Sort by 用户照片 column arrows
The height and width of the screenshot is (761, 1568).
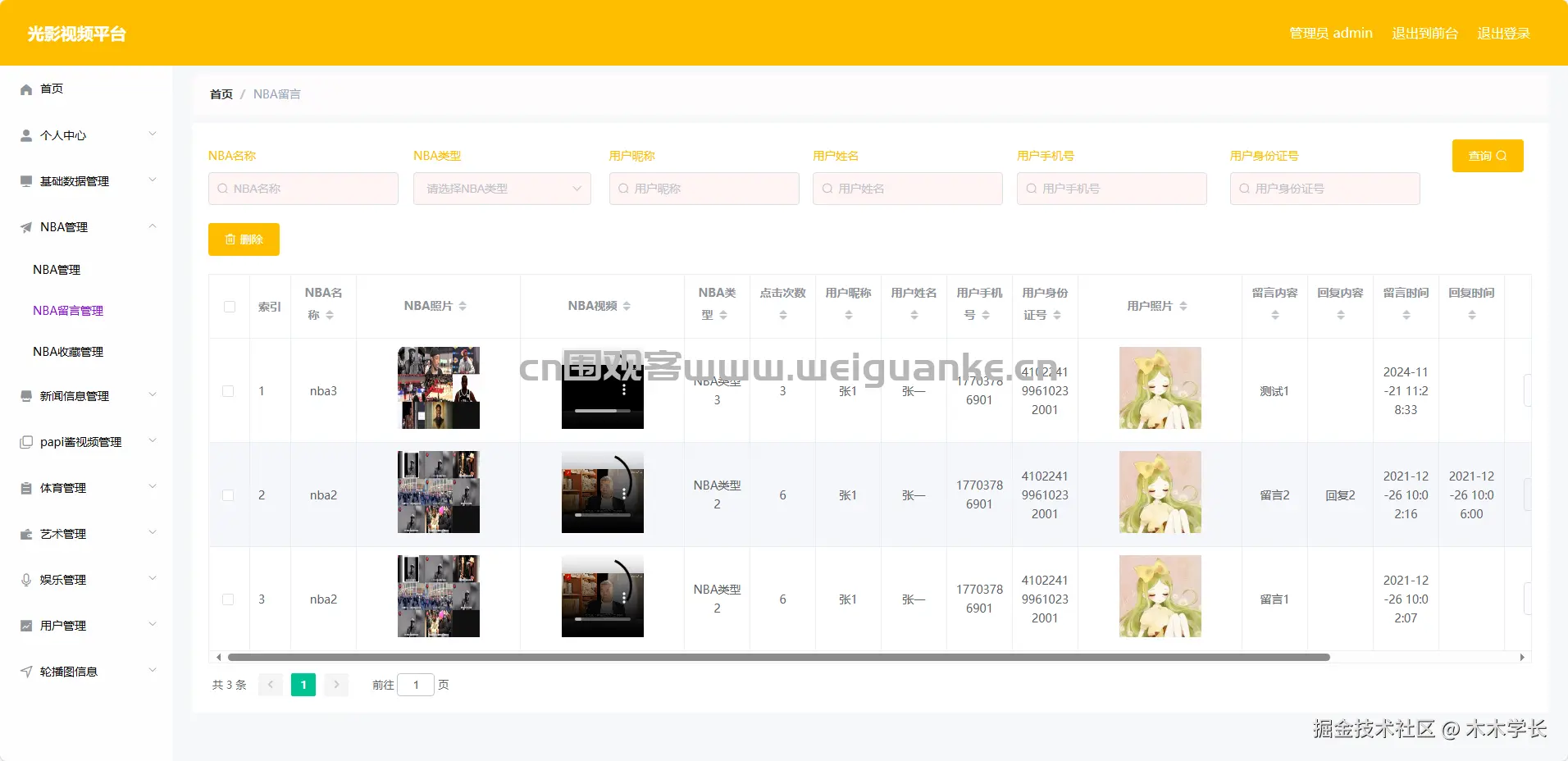1183,306
